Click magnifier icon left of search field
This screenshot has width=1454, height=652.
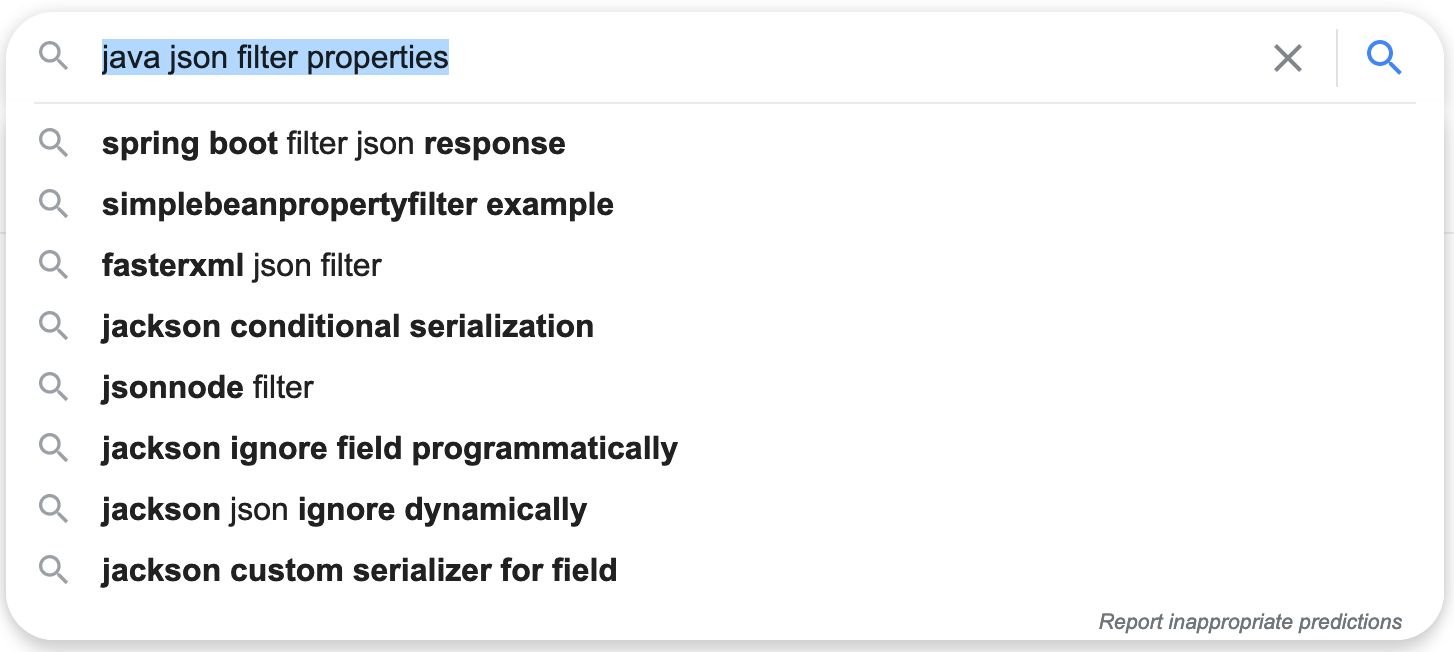pyautogui.click(x=53, y=57)
